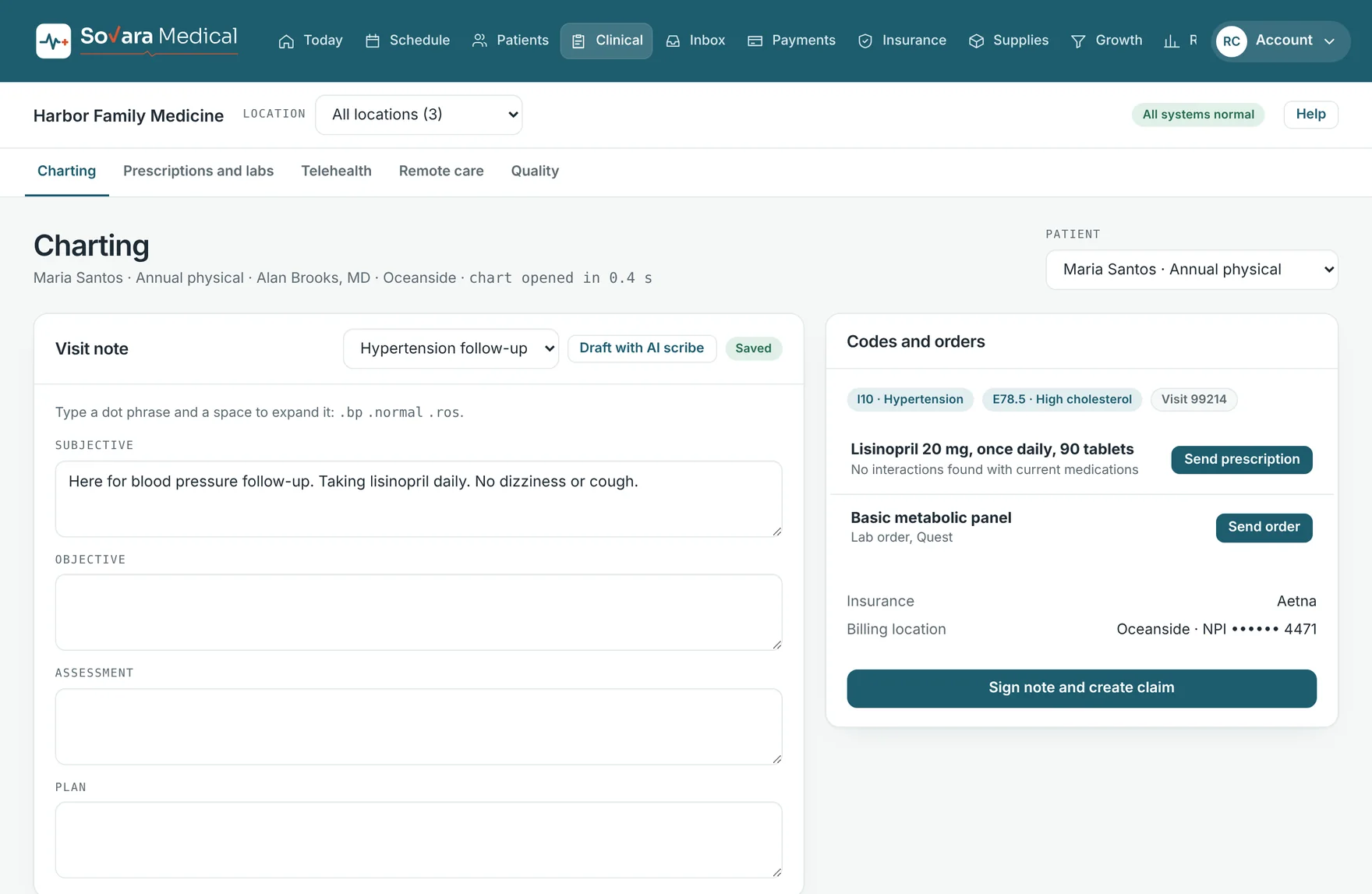Click into the Subjective text area
The width and height of the screenshot is (1372, 894).
pyautogui.click(x=419, y=499)
